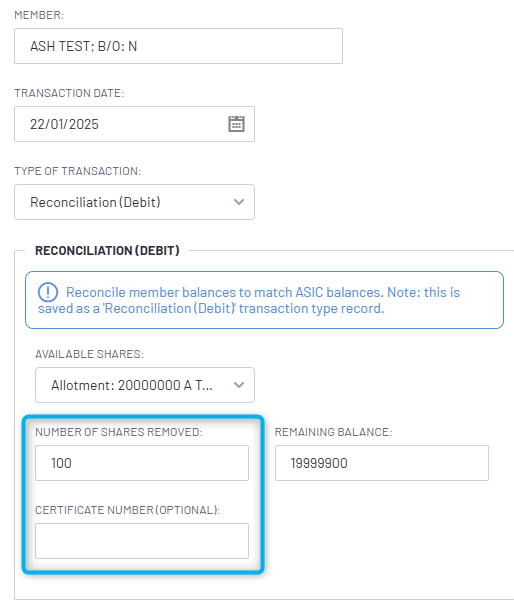Image resolution: width=514 pixels, height=607 pixels.
Task: Click the empty Certificate Number field
Action: click(142, 541)
